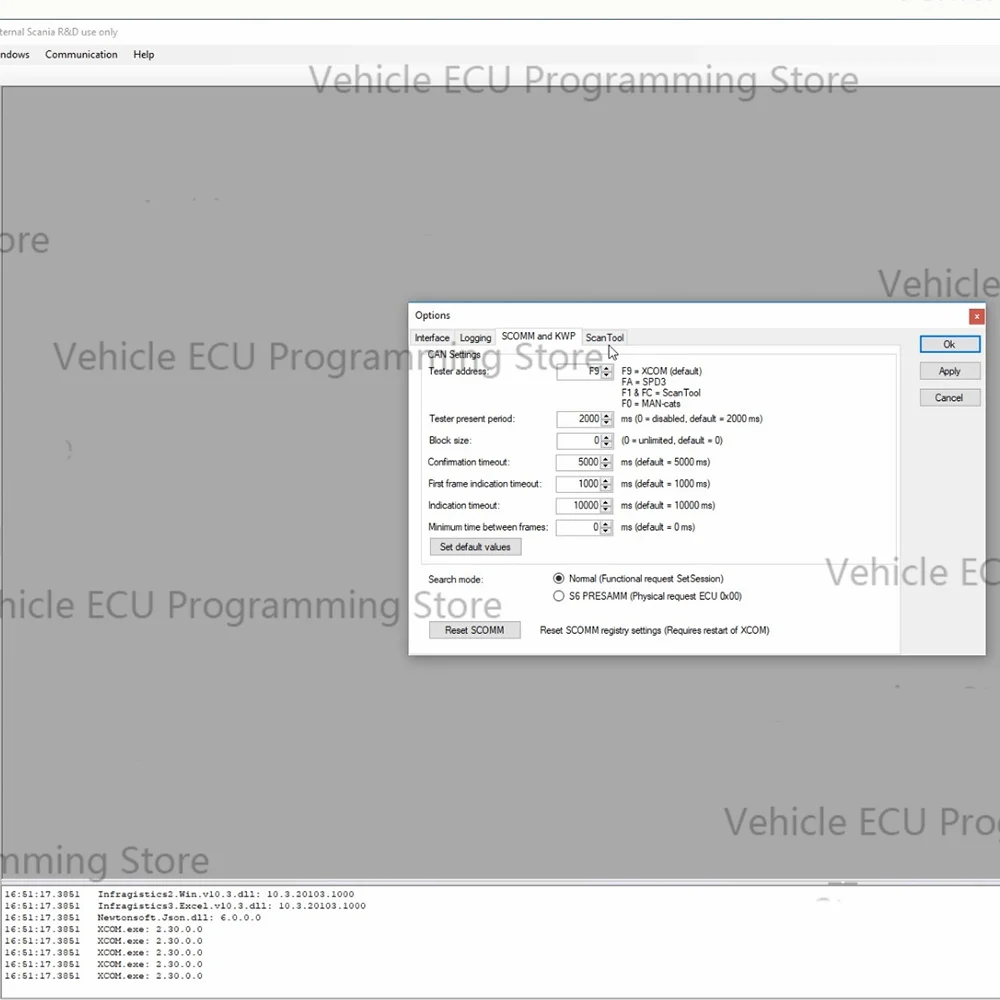Click the Reset SCOMM button
This screenshot has width=1000, height=1000.
(x=474, y=630)
